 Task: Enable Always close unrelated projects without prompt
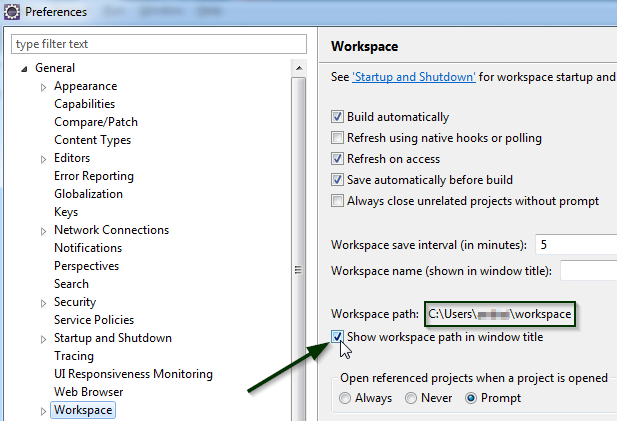tap(337, 201)
